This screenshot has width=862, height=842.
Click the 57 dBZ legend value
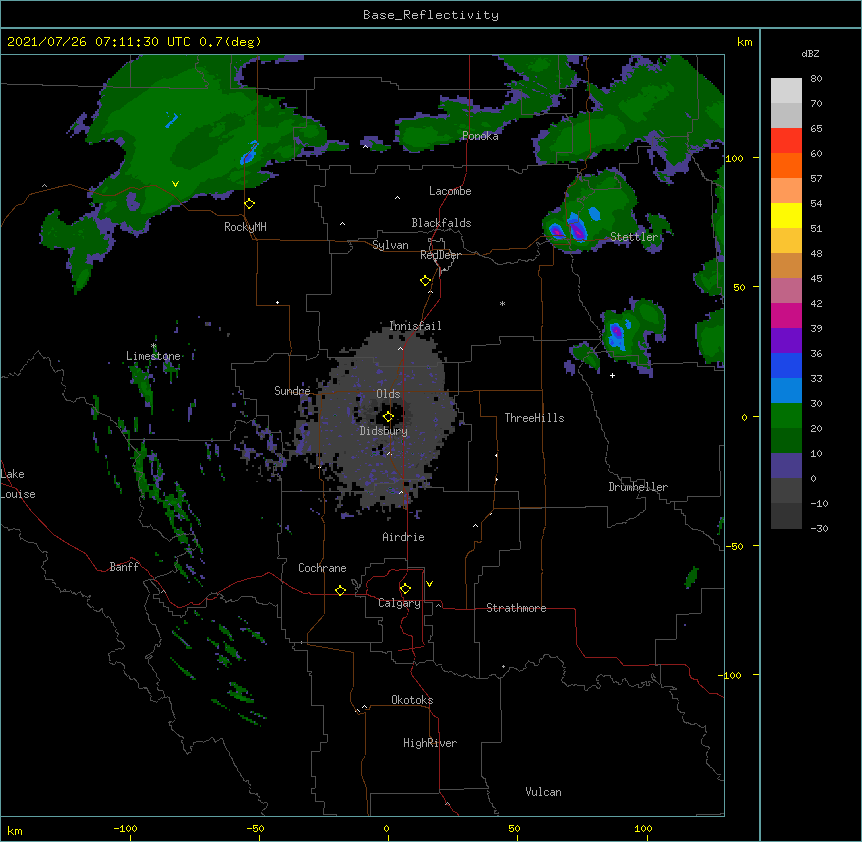pos(816,179)
